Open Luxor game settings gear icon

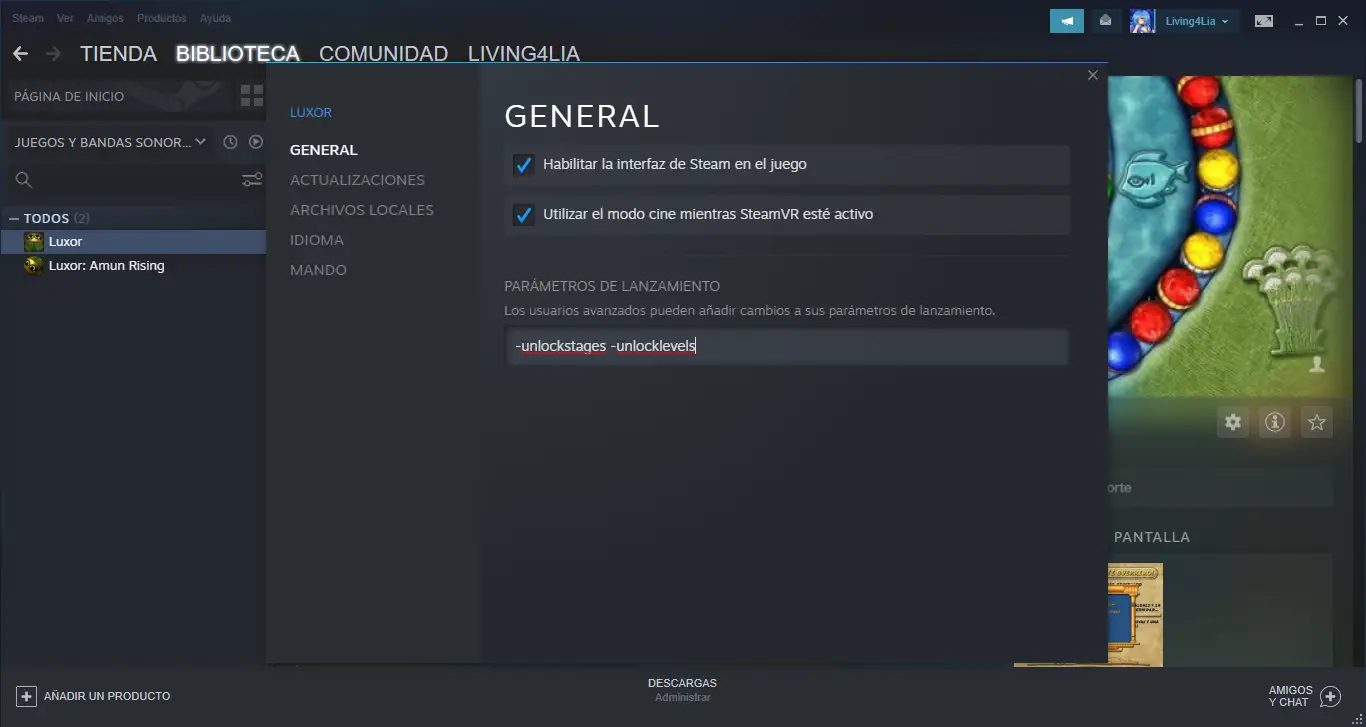click(1233, 422)
